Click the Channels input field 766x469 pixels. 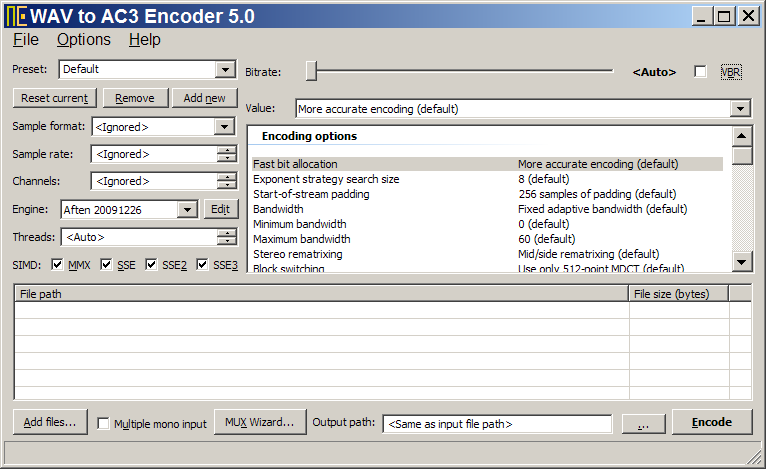tap(154, 181)
